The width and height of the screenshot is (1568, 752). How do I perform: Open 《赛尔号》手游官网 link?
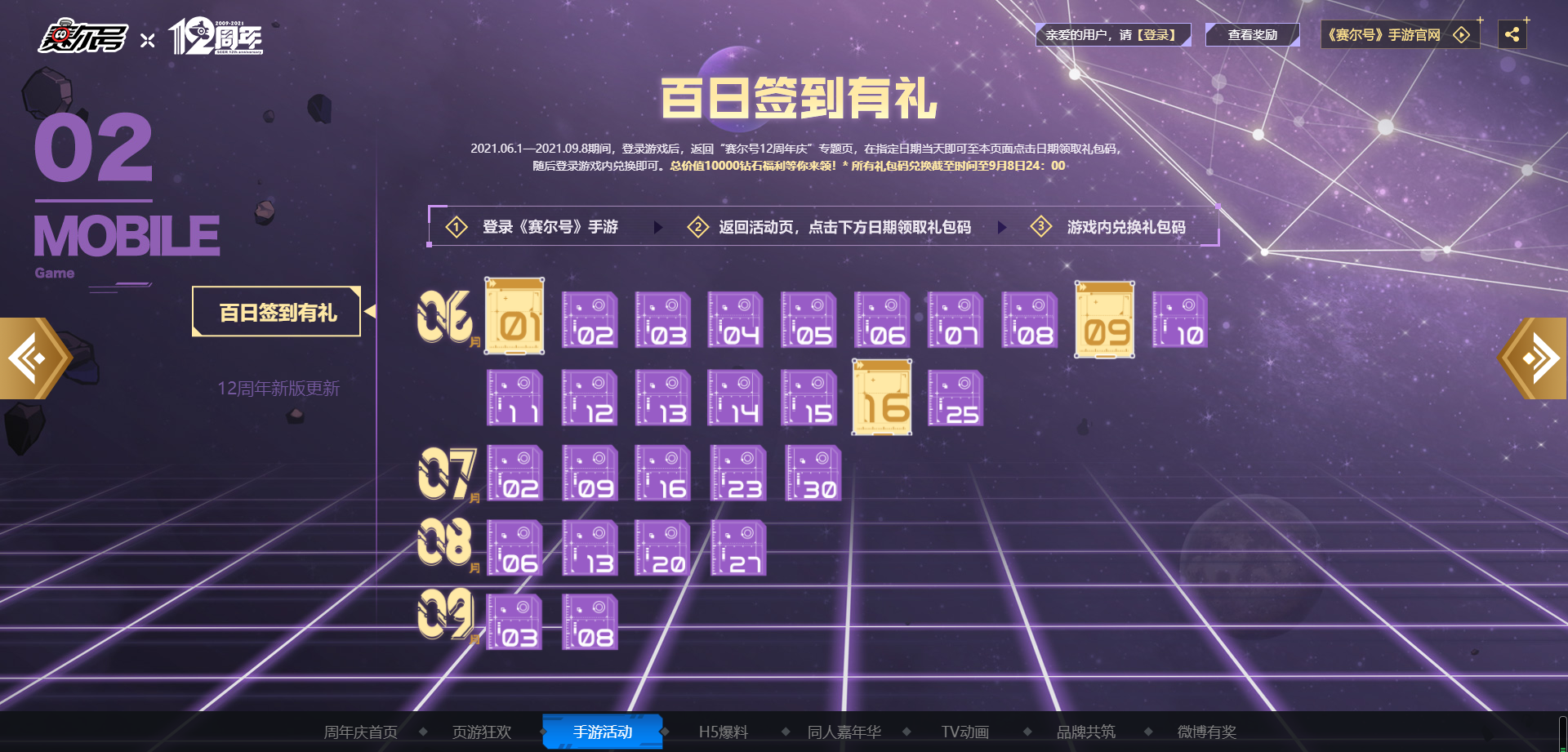[1400, 35]
